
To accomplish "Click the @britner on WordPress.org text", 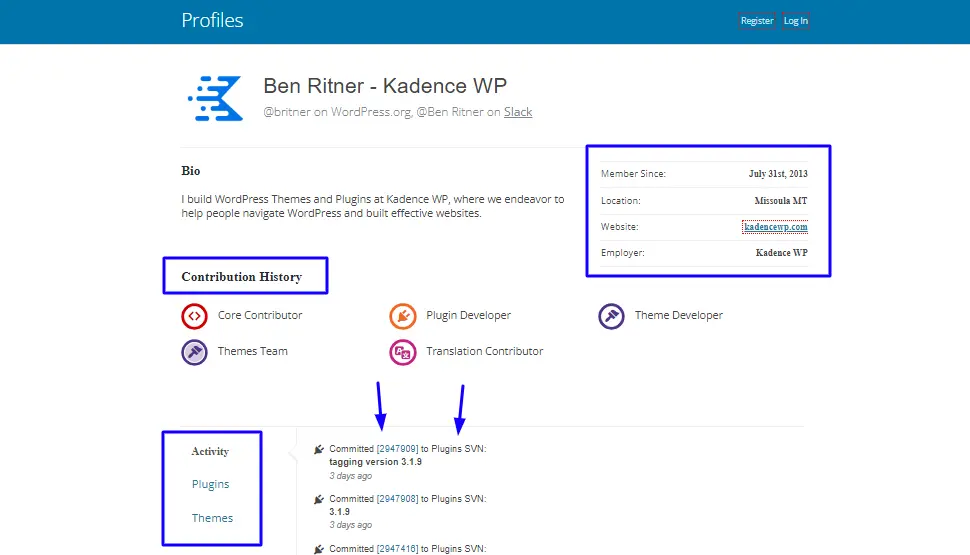I will click(337, 112).
